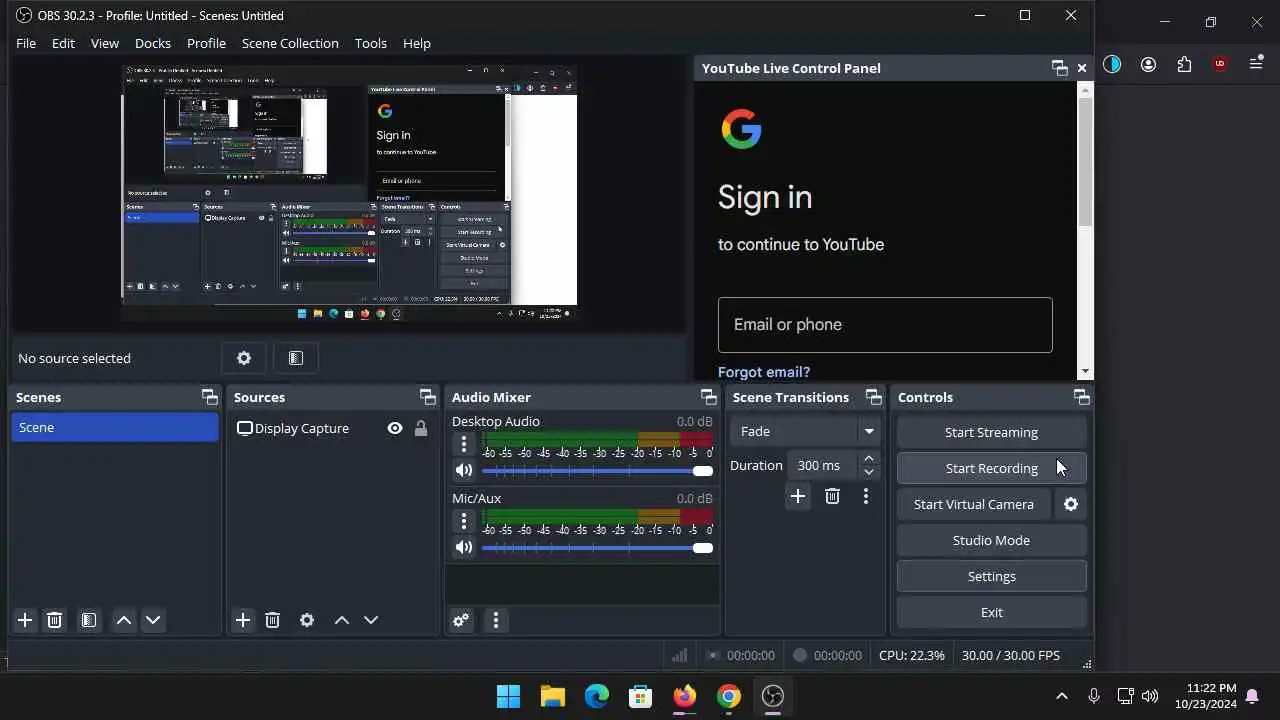The height and width of the screenshot is (720, 1280).
Task: Move scene down arrow in Scenes panel
Action: 153,620
